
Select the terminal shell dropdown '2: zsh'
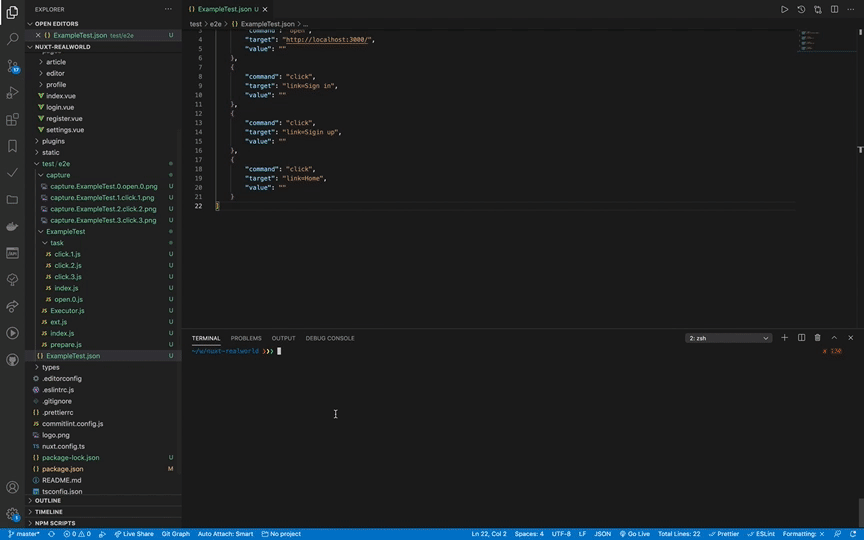click(728, 338)
